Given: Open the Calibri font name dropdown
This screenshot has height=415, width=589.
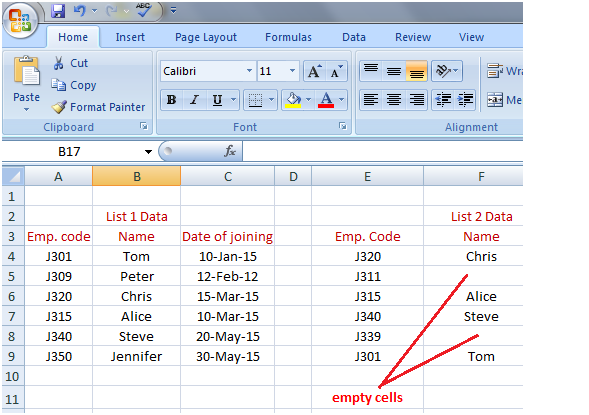Looking at the screenshot, I should [249, 71].
